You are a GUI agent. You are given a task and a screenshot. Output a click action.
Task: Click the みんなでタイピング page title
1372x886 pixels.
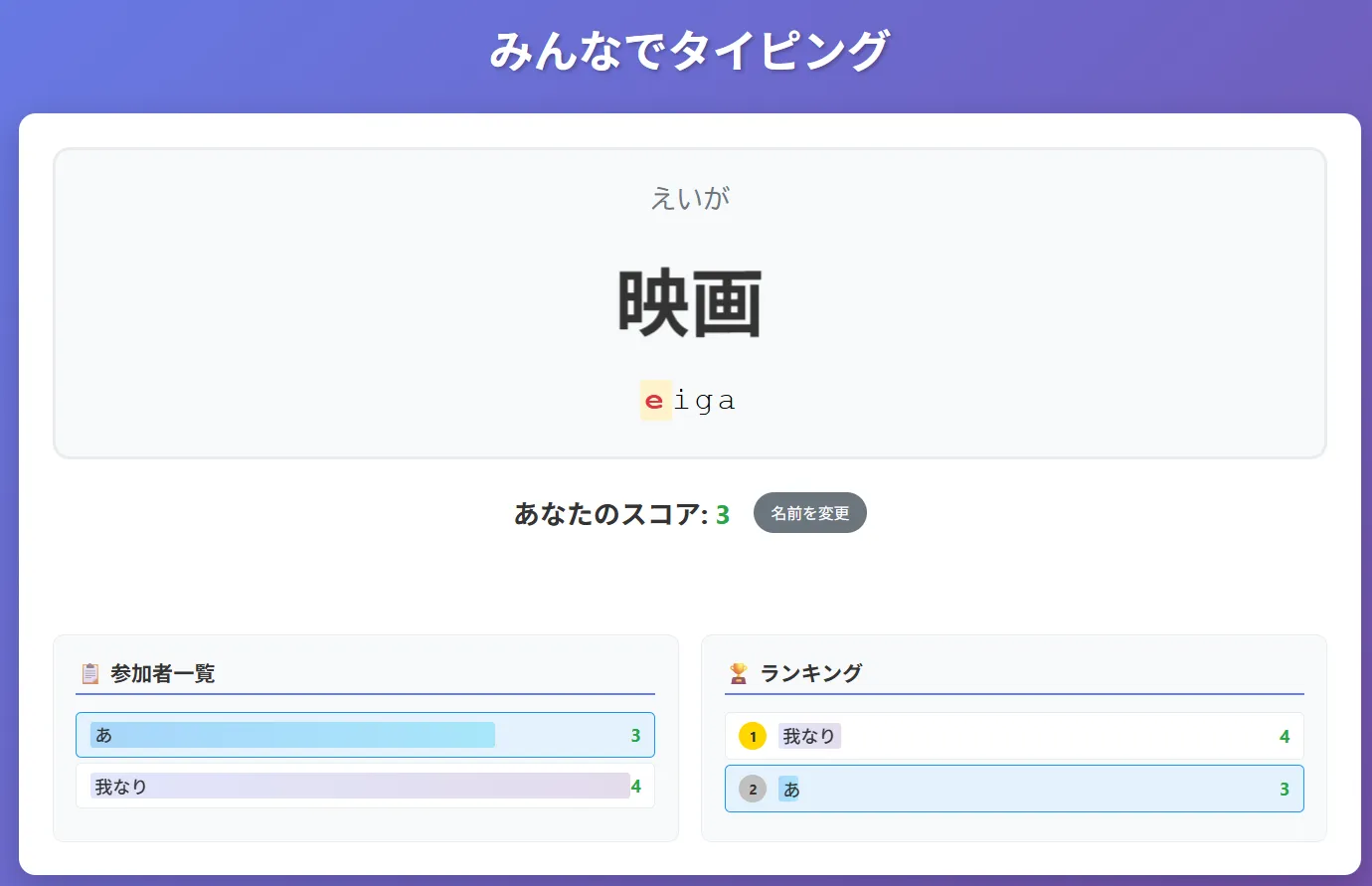tap(689, 51)
